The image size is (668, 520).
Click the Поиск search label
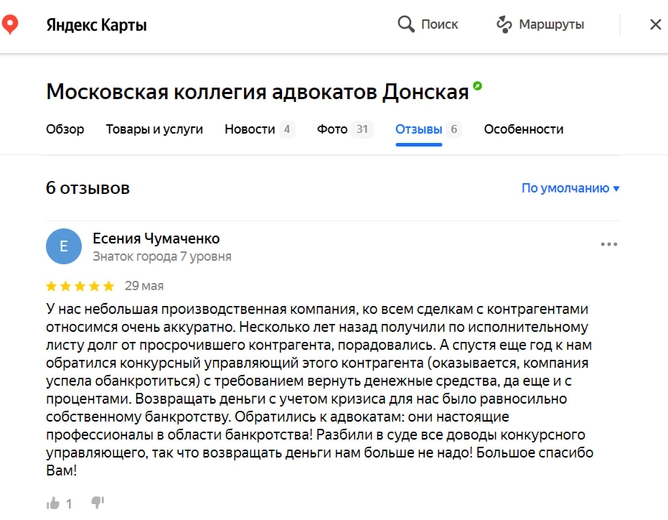(x=439, y=24)
